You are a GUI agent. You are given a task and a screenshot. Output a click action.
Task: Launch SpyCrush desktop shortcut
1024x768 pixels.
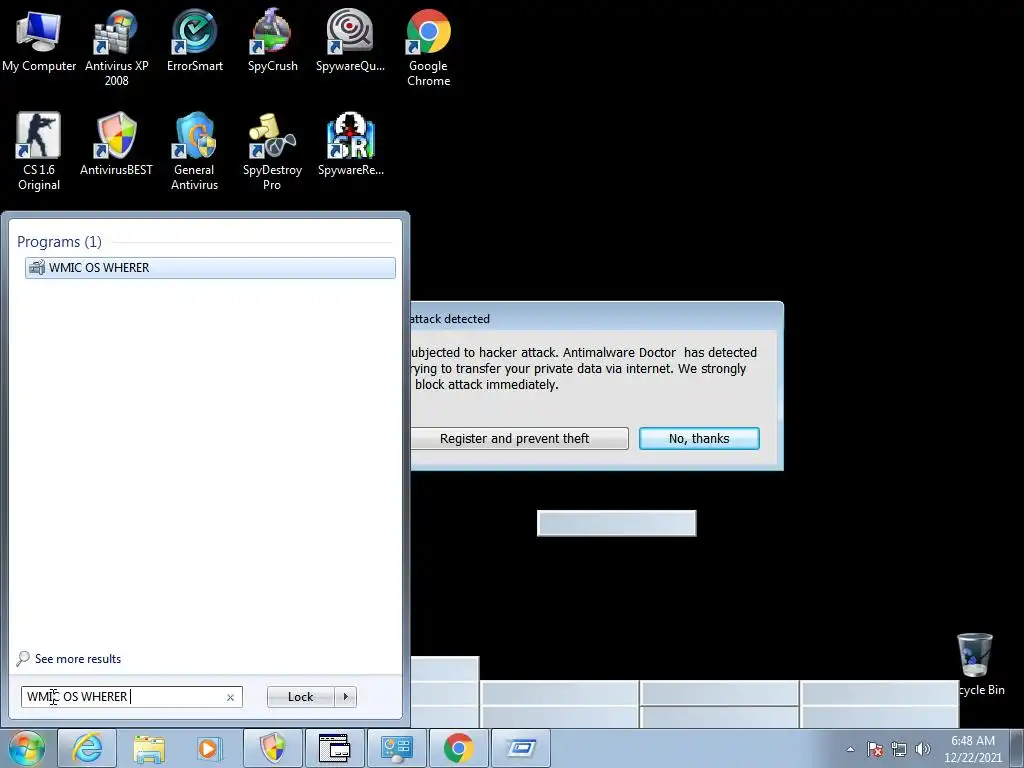272,40
